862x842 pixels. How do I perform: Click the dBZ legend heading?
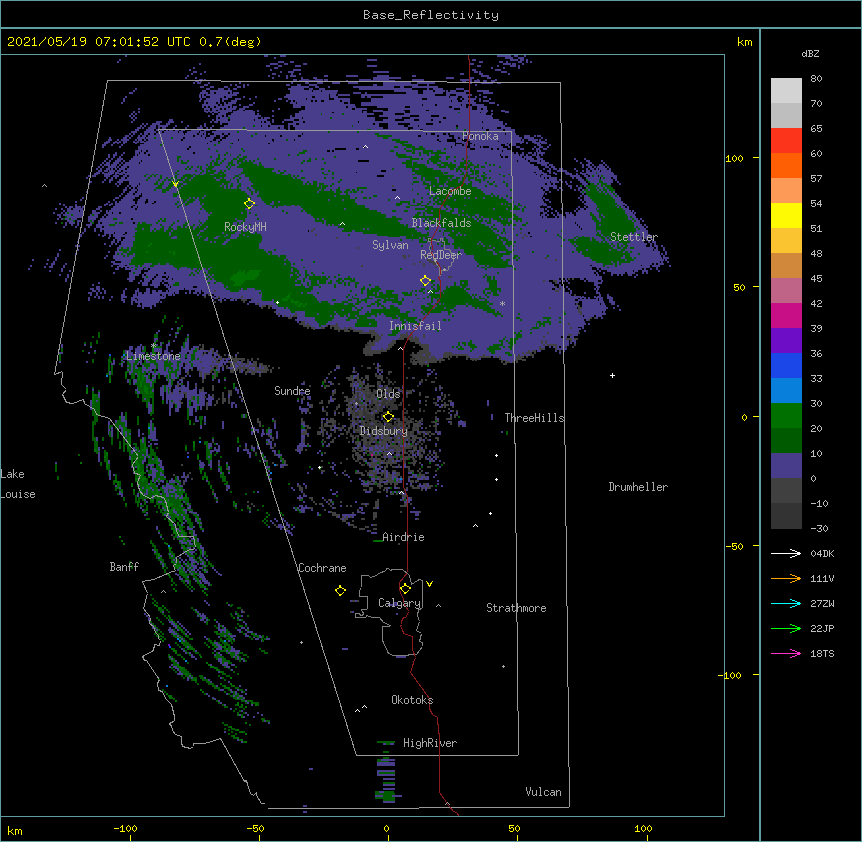click(810, 54)
